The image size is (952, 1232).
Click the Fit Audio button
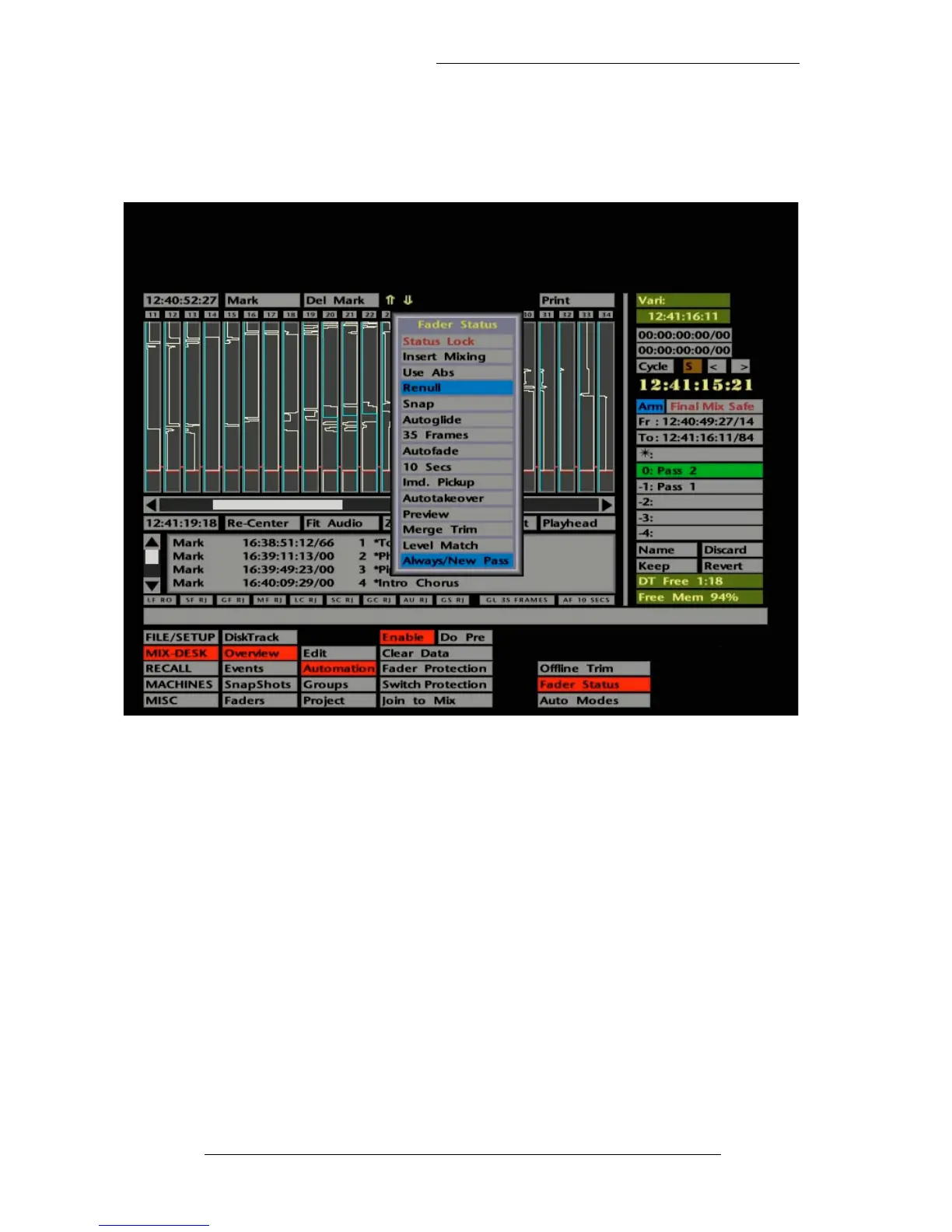341,523
